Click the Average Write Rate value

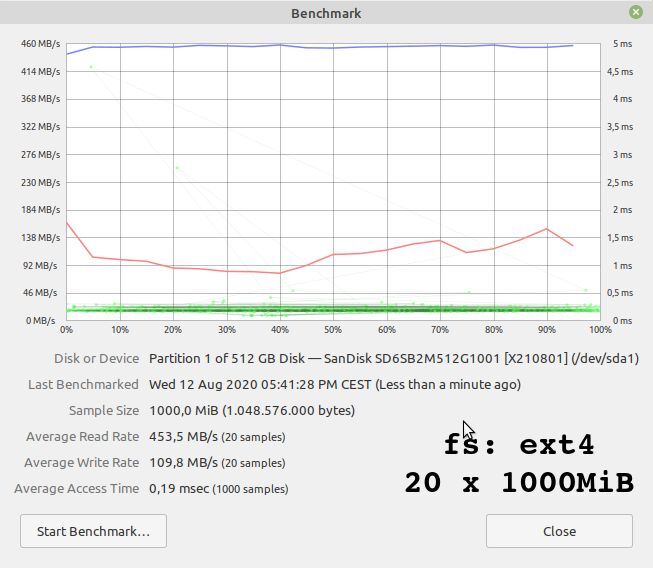tap(217, 462)
